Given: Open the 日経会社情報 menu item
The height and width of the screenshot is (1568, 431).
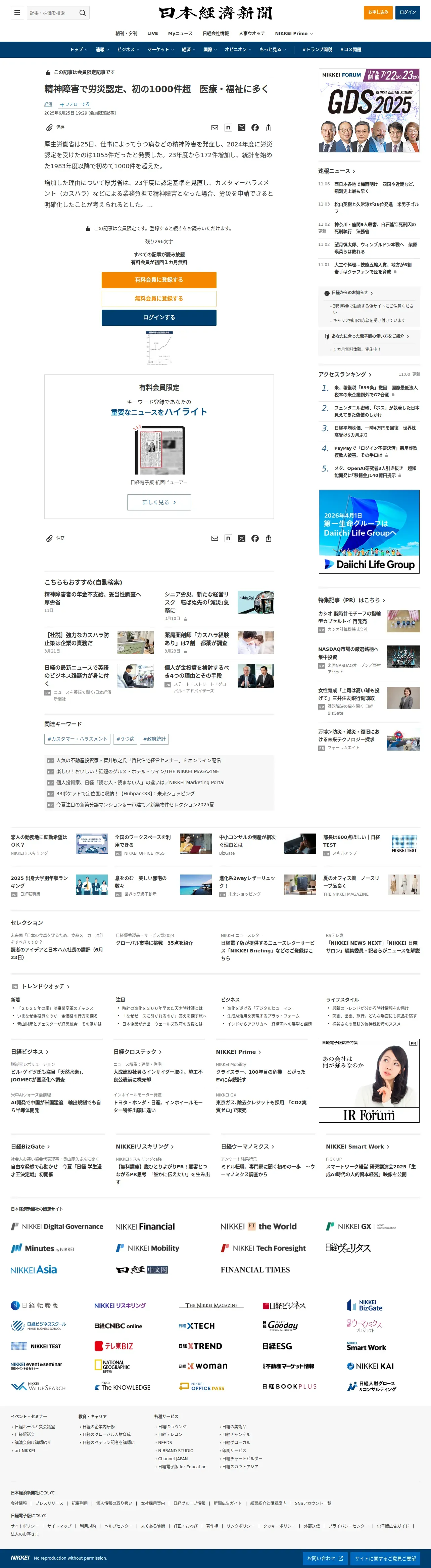Looking at the screenshot, I should click(x=215, y=34).
